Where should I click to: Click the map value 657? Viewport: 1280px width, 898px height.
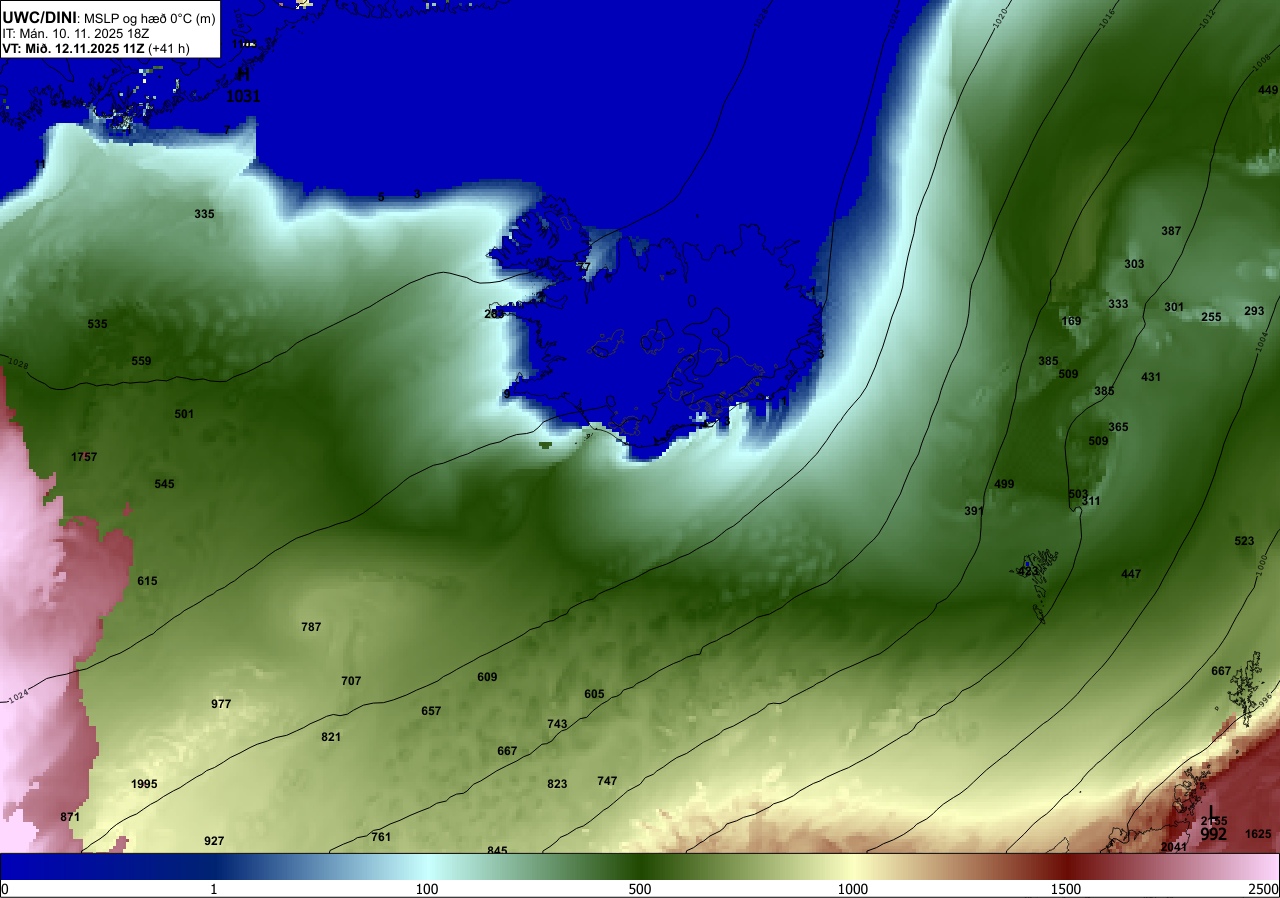(431, 711)
